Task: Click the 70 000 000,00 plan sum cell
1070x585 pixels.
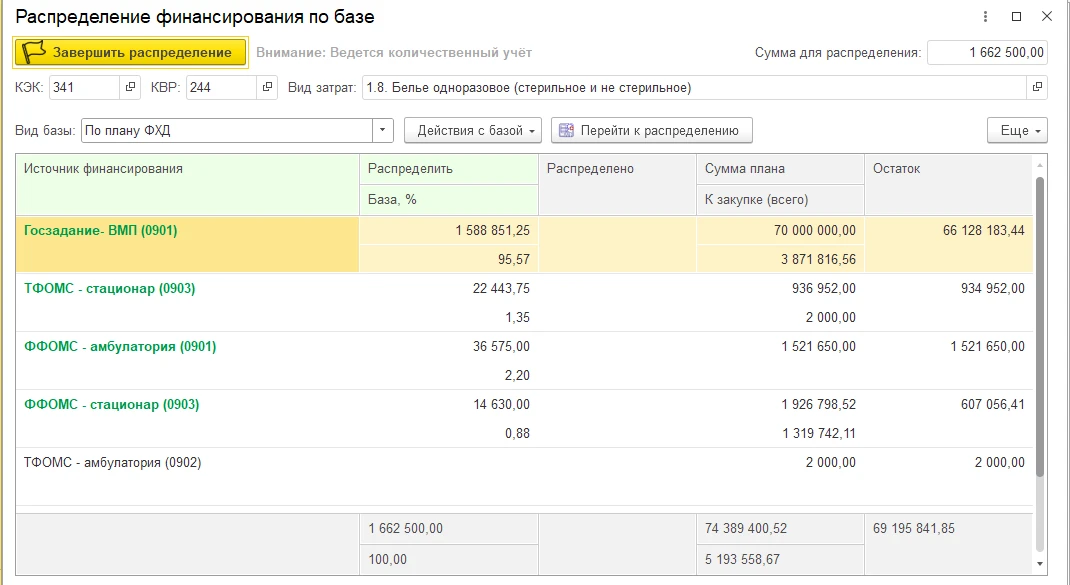Action: tap(781, 231)
